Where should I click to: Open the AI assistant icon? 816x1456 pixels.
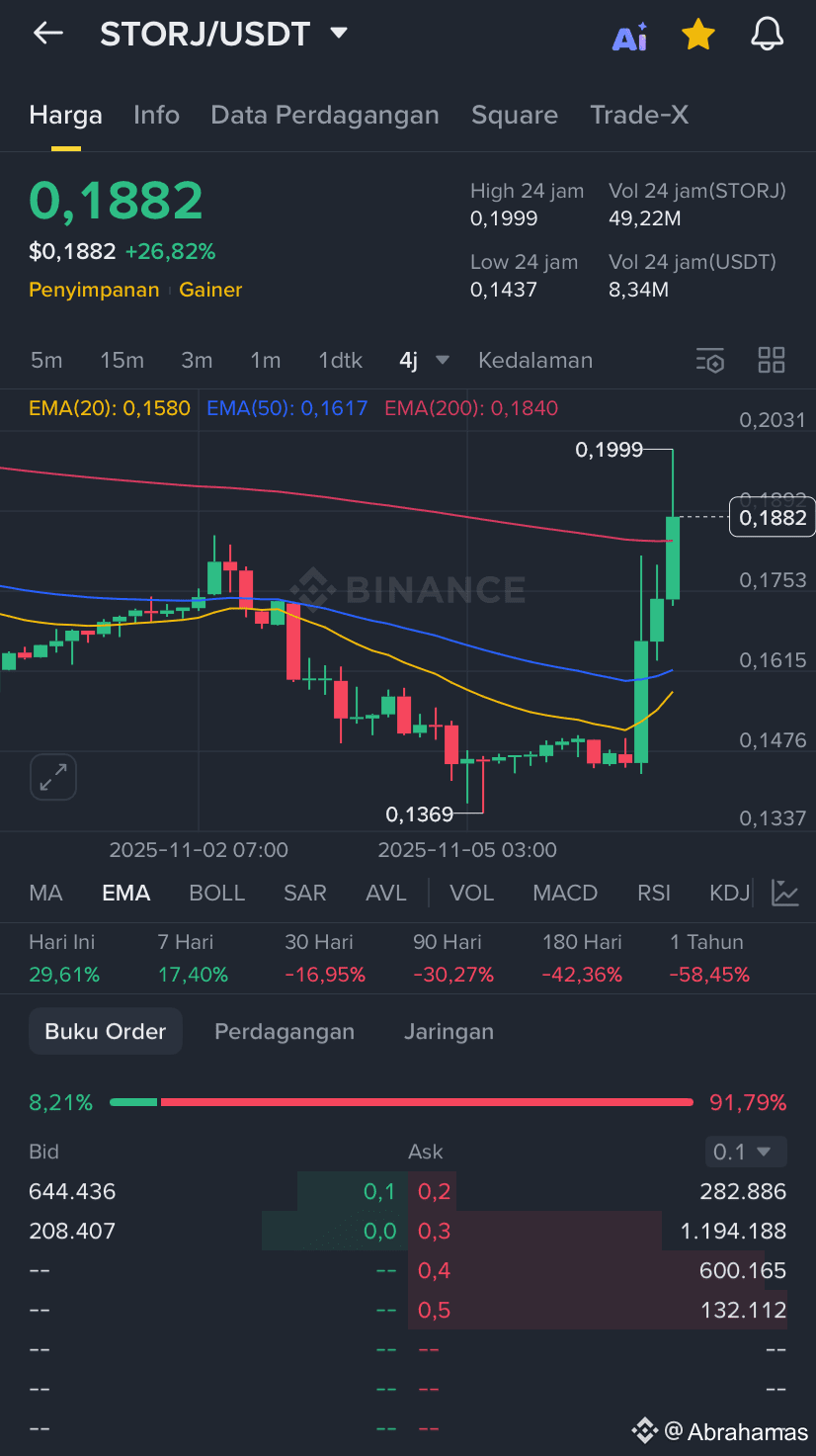click(629, 37)
